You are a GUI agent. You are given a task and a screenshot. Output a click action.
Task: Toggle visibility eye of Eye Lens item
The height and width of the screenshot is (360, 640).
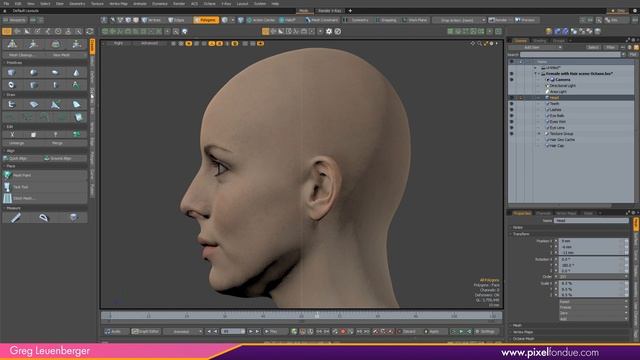pyautogui.click(x=511, y=128)
